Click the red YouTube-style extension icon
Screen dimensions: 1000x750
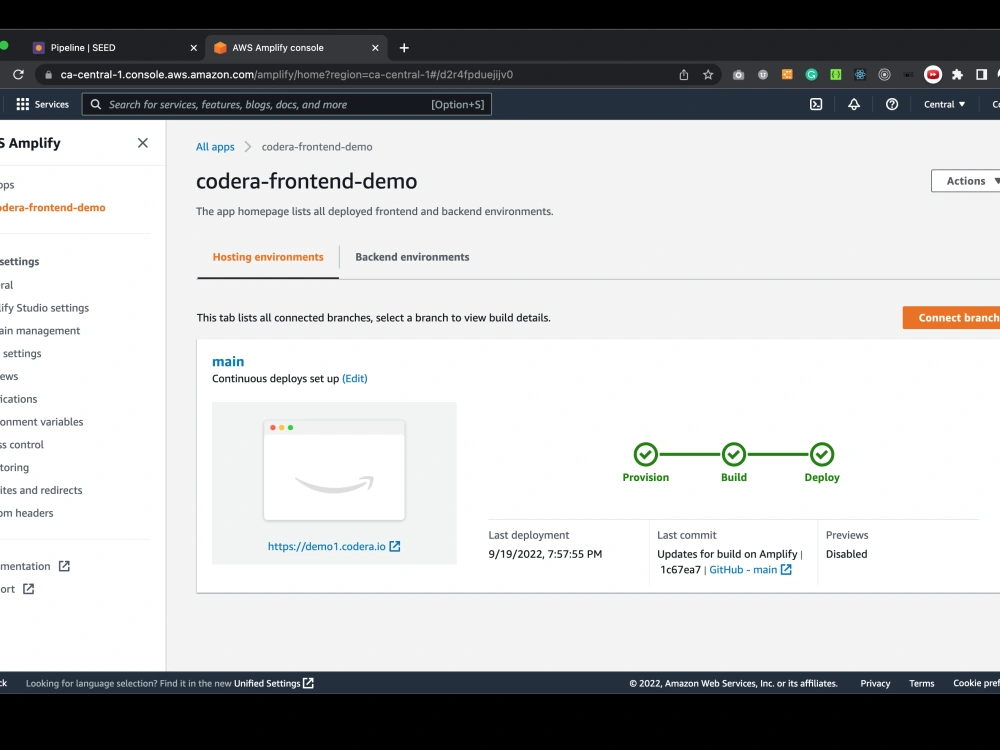(932, 75)
